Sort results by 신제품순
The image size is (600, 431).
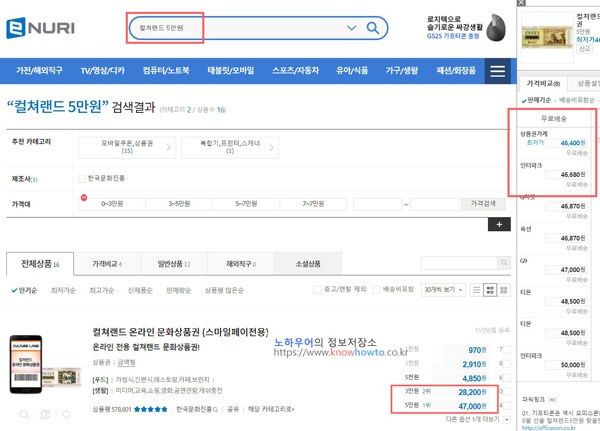click(140, 291)
